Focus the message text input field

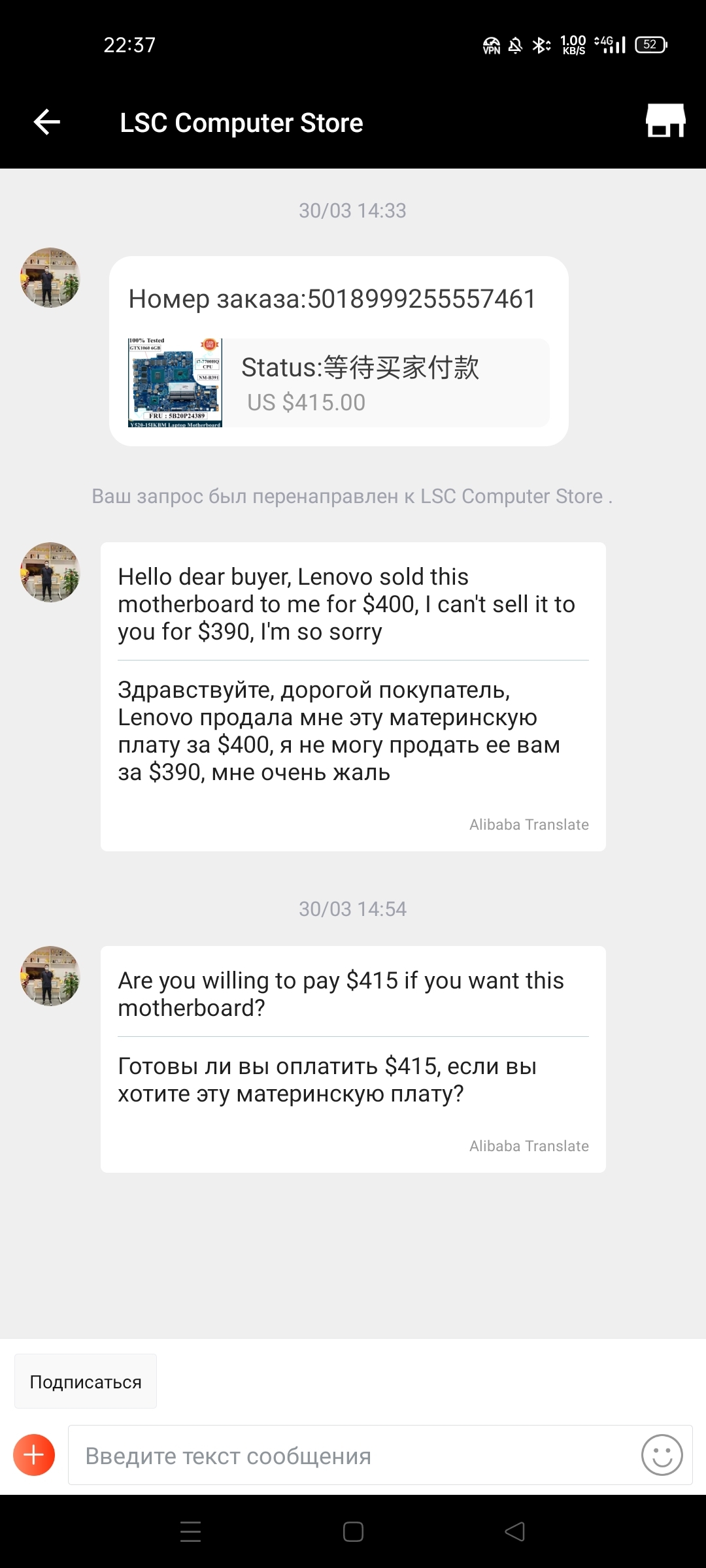click(353, 1456)
